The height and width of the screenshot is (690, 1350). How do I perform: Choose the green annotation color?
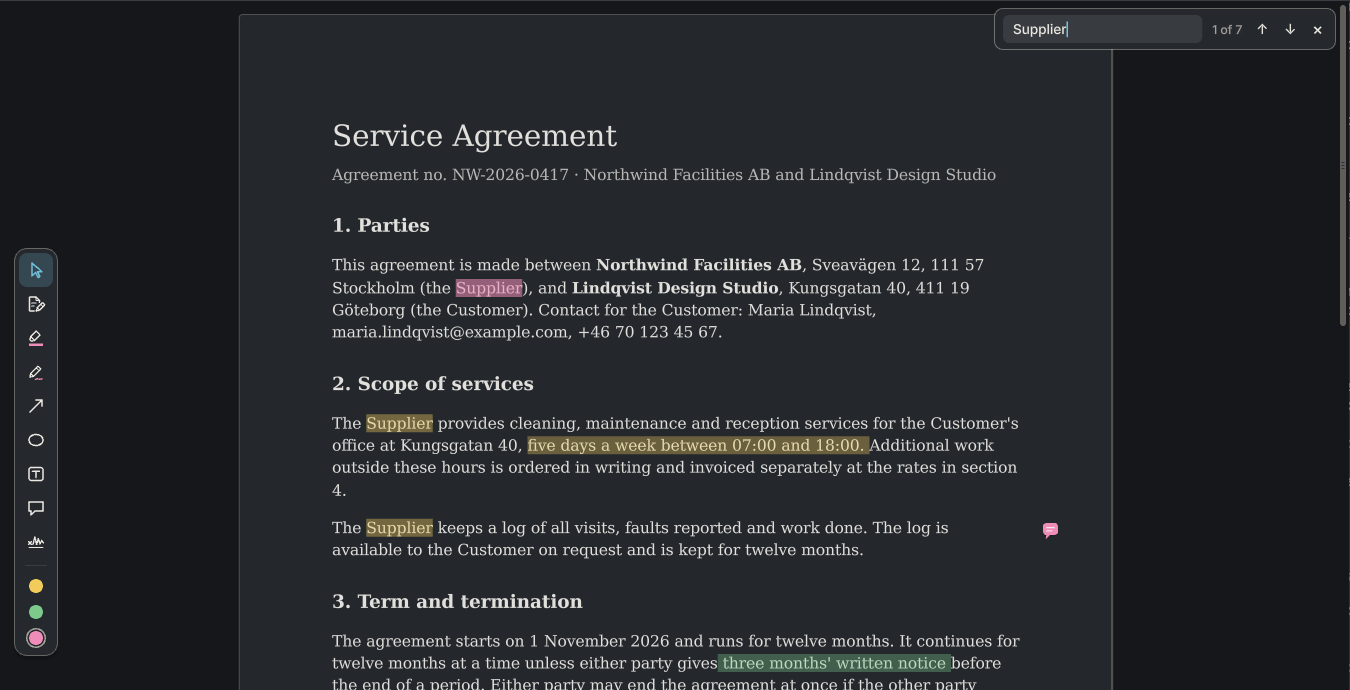[36, 612]
